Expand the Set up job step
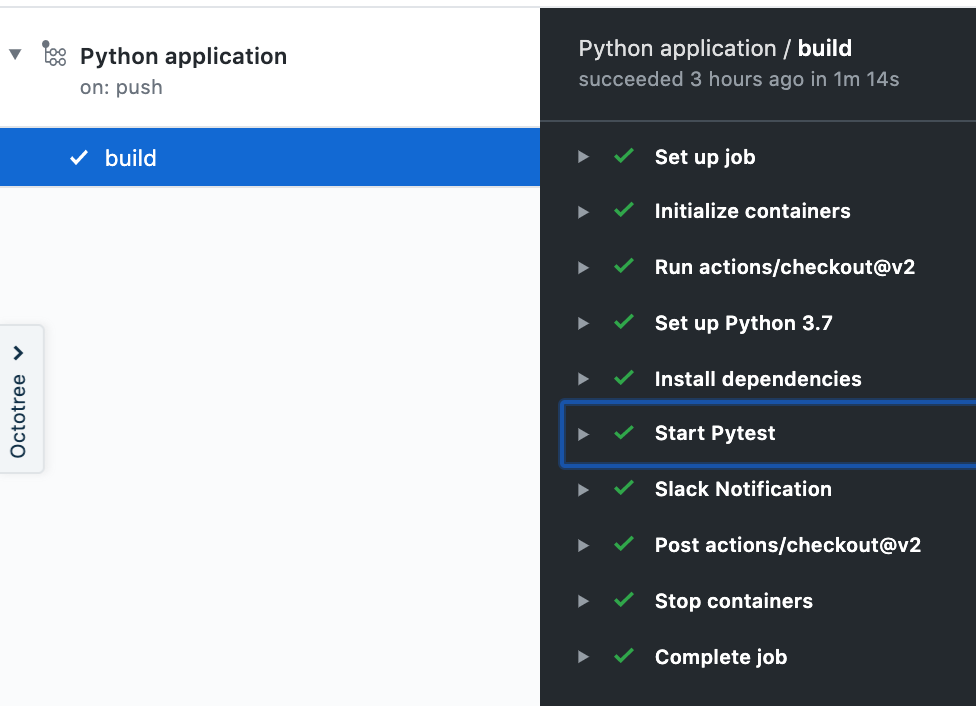 [584, 157]
